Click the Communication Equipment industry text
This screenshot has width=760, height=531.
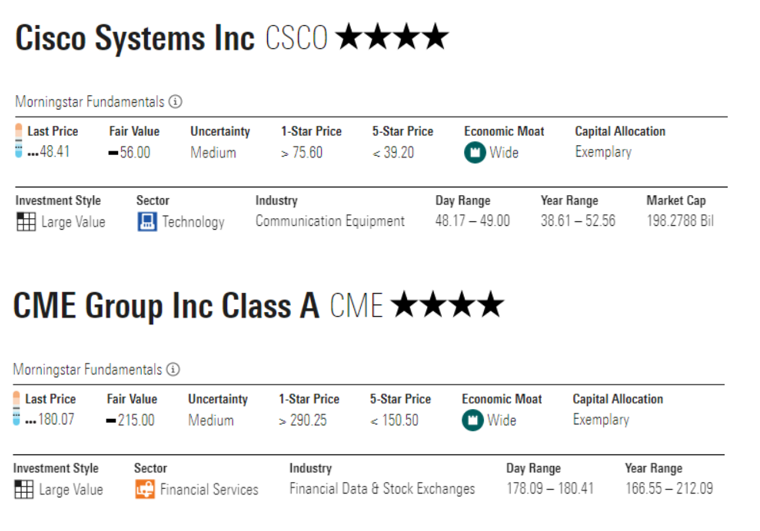pyautogui.click(x=330, y=222)
